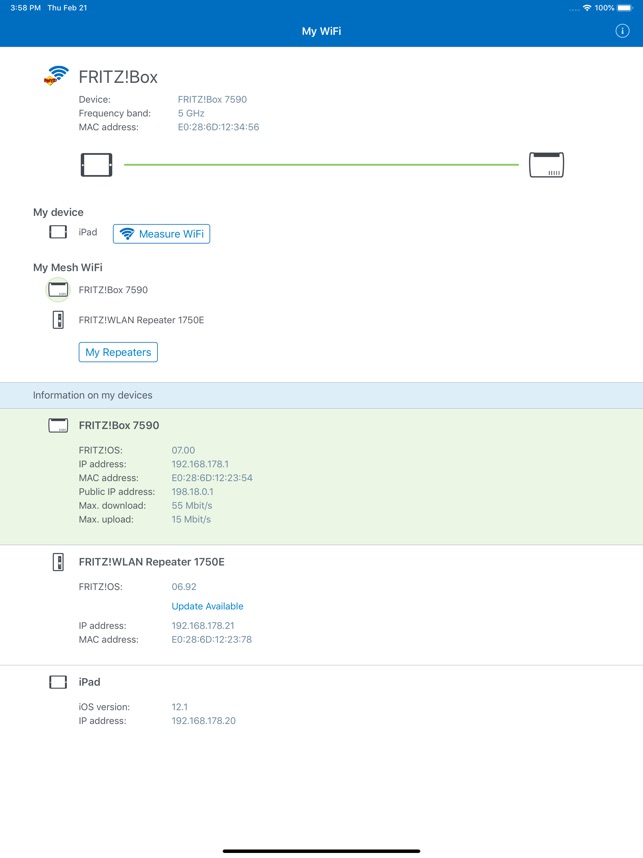Tap the iPad icon in the device information list
This screenshot has width=643, height=858.
click(x=58, y=682)
